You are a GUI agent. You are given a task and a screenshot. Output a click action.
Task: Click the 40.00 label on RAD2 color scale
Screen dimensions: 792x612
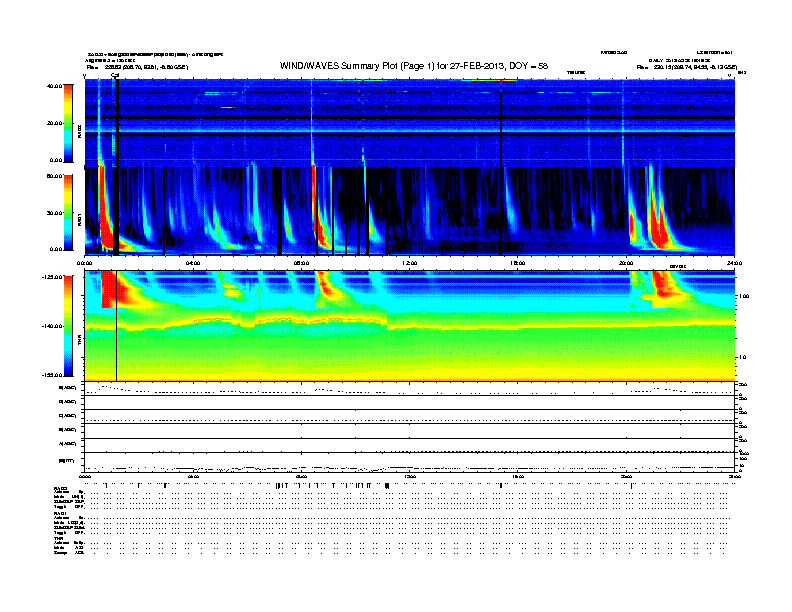coord(54,86)
